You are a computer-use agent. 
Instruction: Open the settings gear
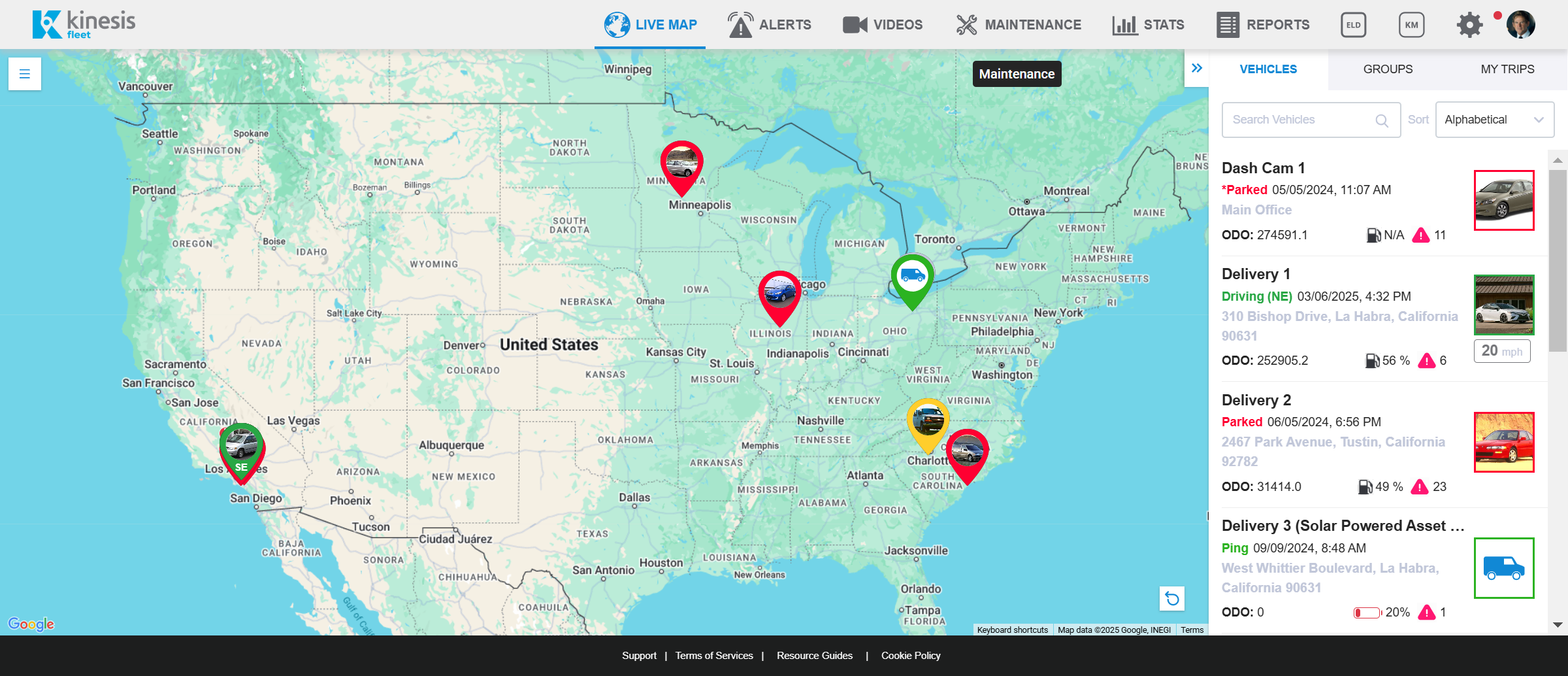1469,25
